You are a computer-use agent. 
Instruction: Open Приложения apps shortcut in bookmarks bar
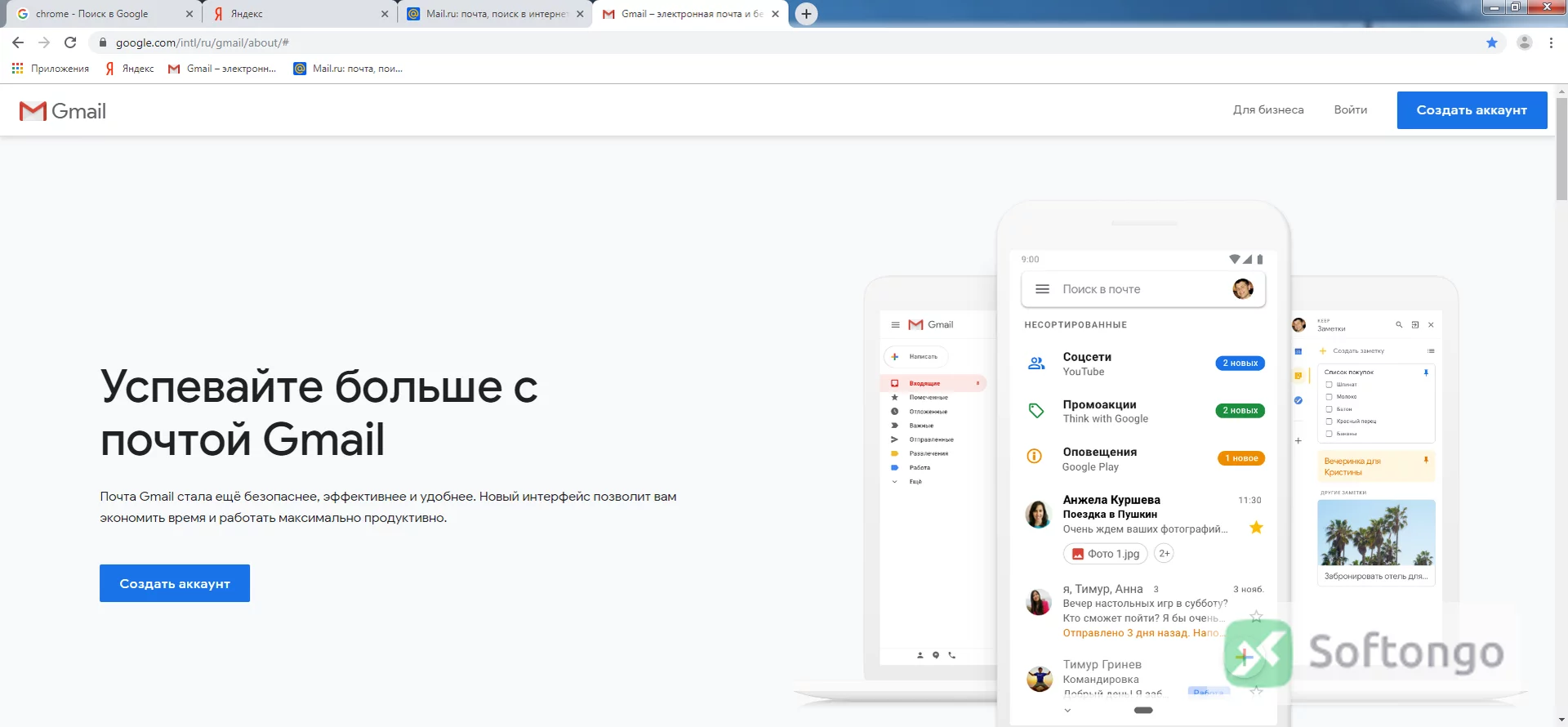[x=51, y=69]
